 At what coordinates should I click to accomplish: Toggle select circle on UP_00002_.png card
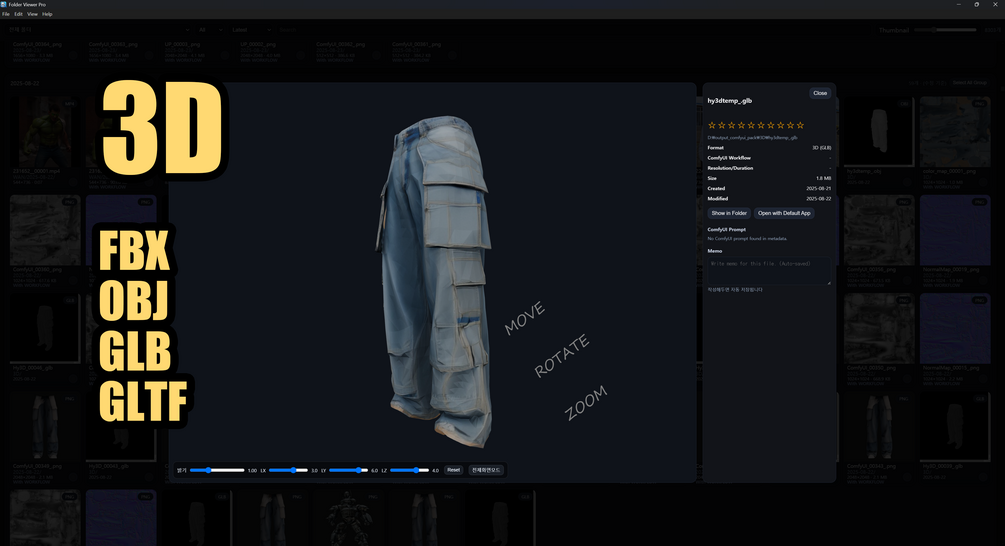pyautogui.click(x=300, y=56)
